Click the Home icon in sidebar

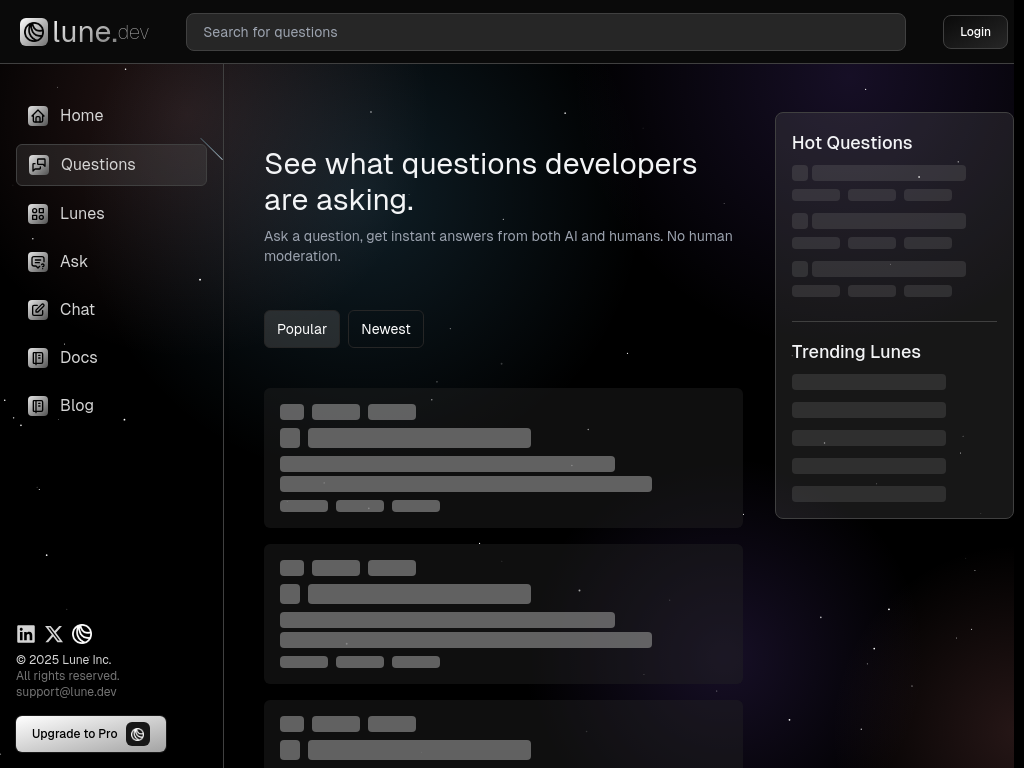pos(38,116)
